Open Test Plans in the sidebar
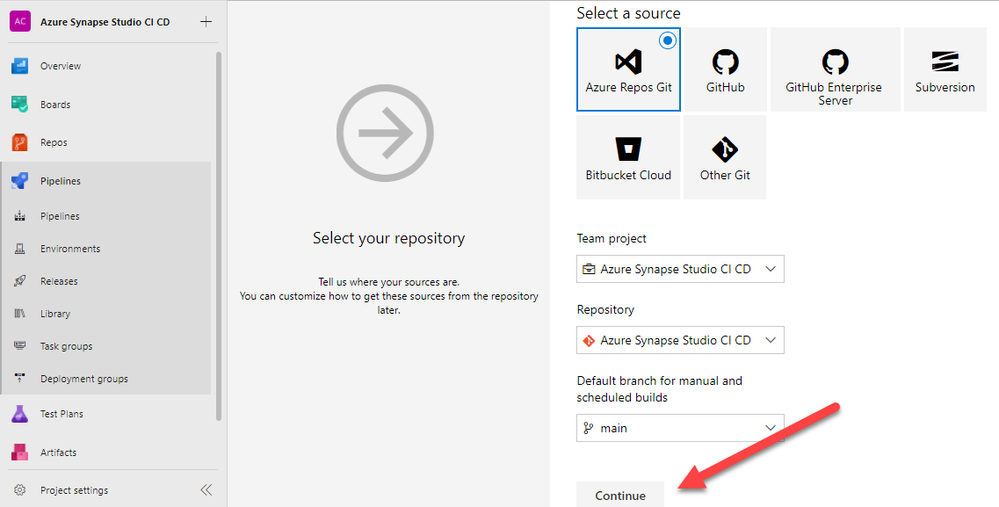Viewport: 999px width, 507px height. tap(62, 414)
